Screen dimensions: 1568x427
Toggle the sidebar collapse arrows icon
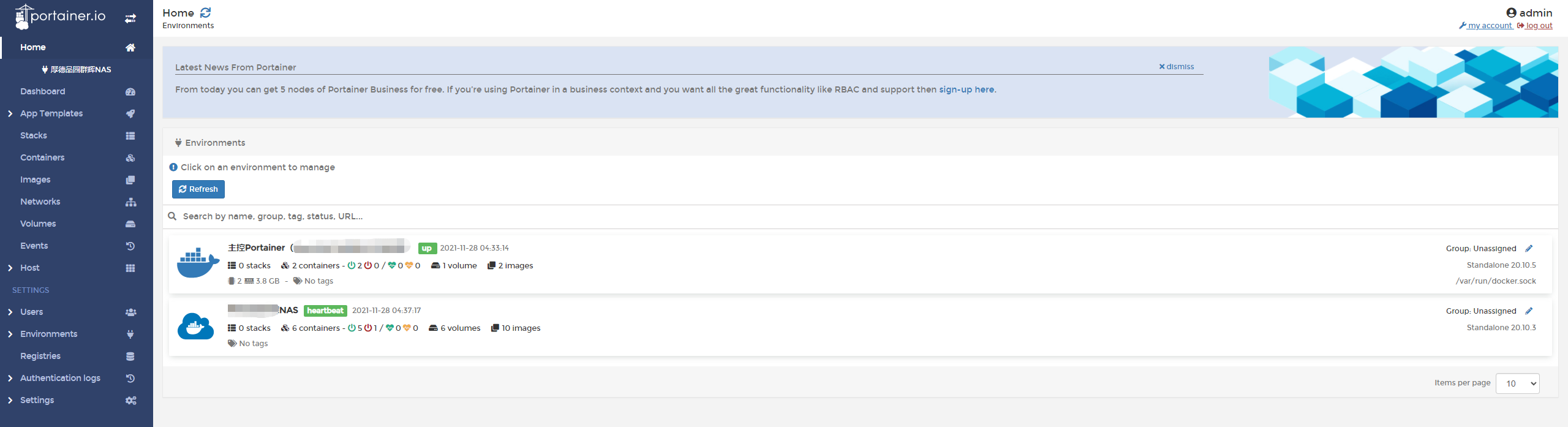point(130,18)
